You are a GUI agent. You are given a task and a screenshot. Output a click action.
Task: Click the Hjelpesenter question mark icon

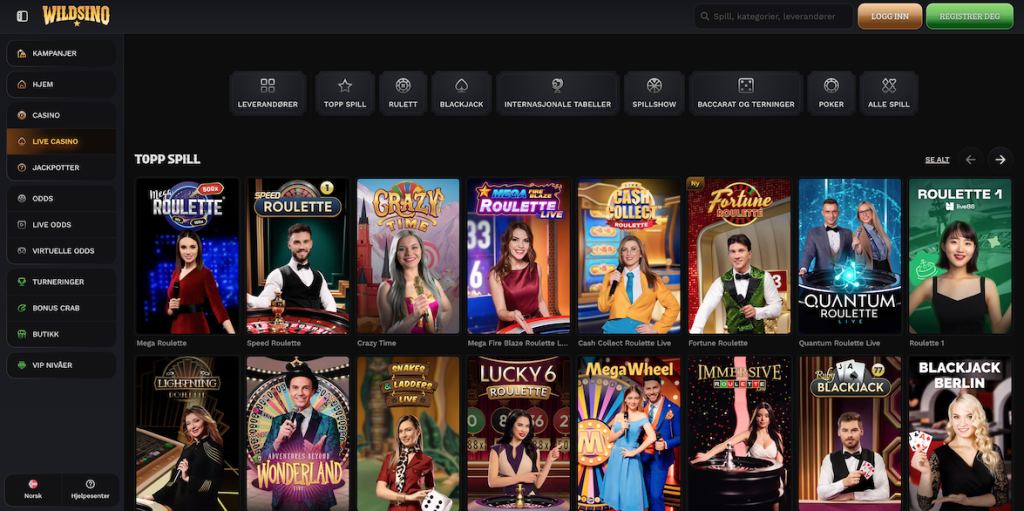(x=90, y=484)
